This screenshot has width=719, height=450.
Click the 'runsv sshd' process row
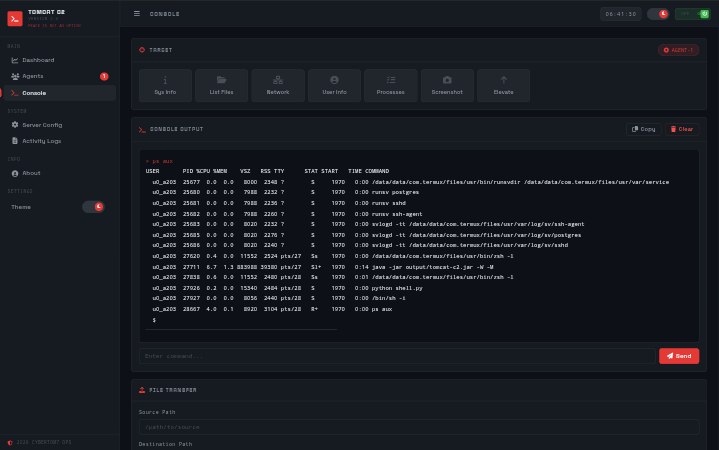pos(279,203)
